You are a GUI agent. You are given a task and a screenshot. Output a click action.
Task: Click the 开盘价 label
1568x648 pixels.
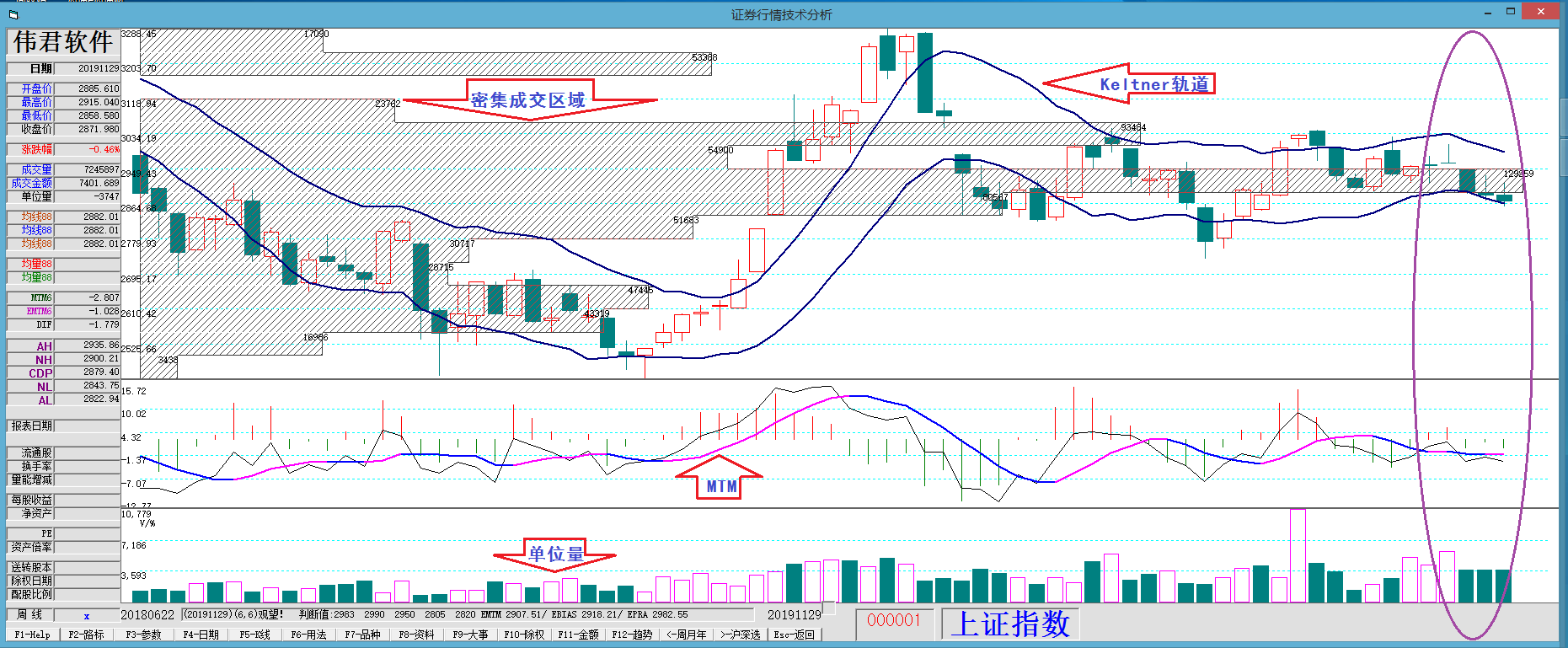click(x=30, y=88)
